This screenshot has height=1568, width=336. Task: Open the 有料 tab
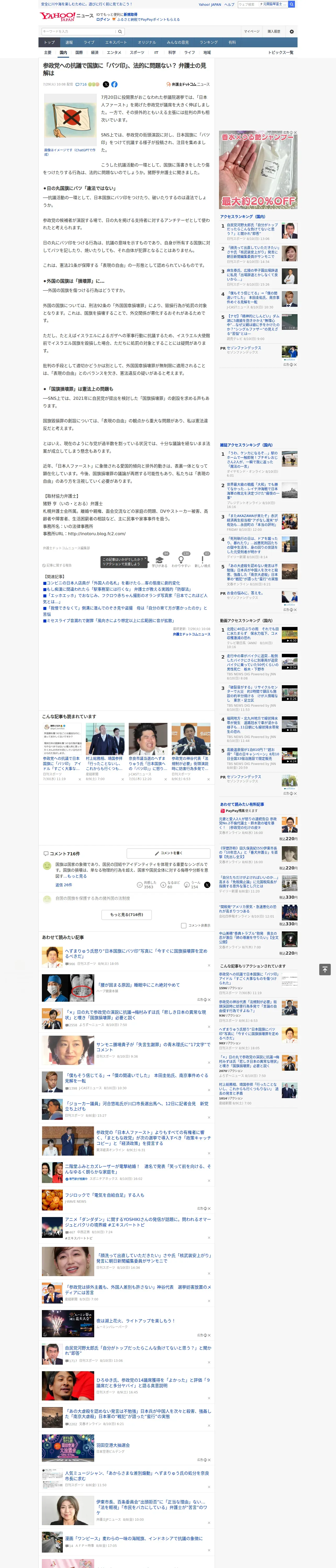pos(232,43)
